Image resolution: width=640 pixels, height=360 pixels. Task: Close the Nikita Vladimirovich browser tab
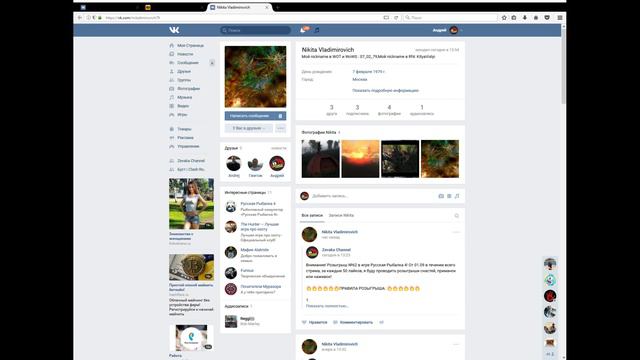pyautogui.click(x=267, y=7)
